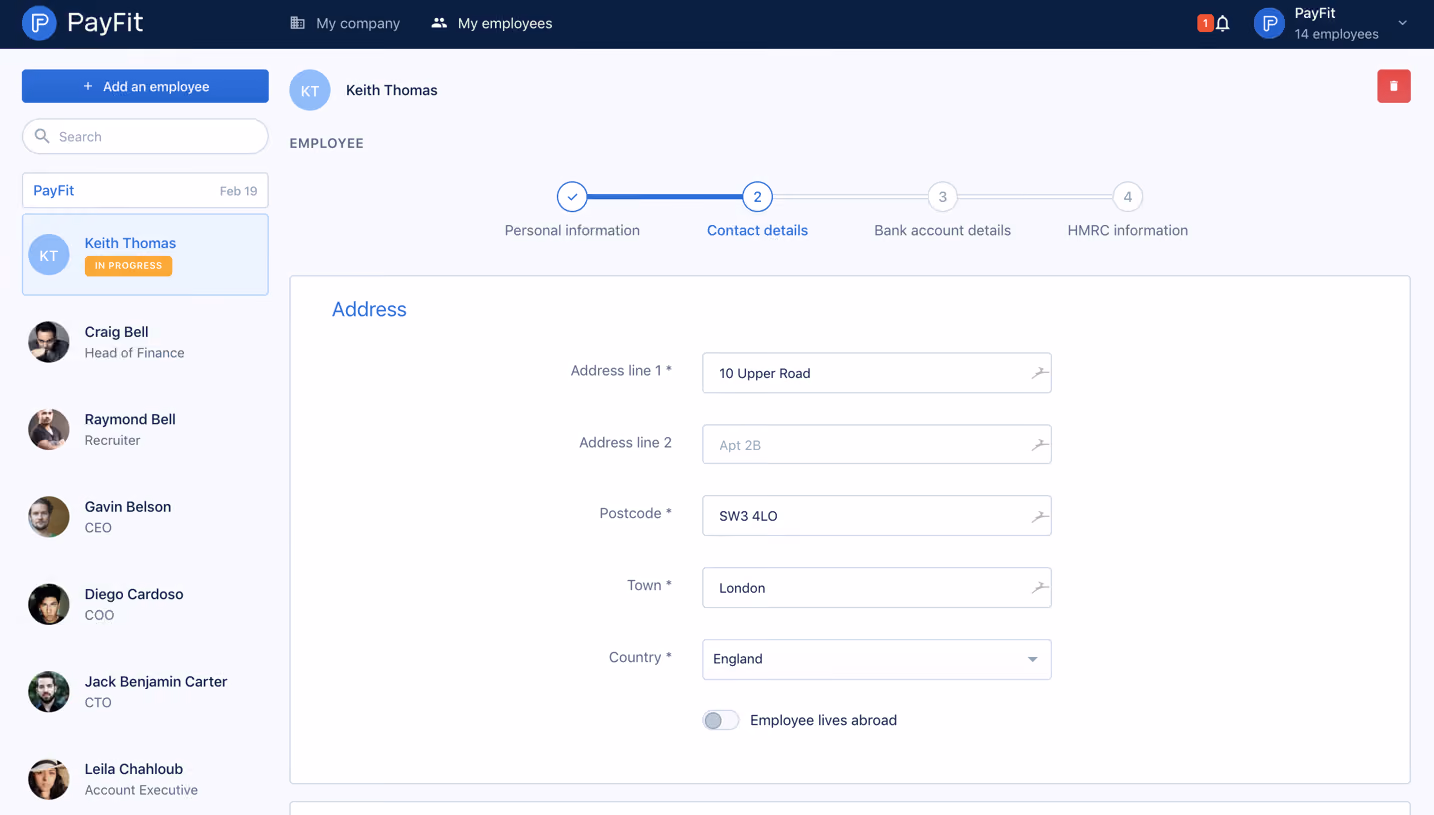
Task: Go to Bank account details step
Action: (x=942, y=211)
